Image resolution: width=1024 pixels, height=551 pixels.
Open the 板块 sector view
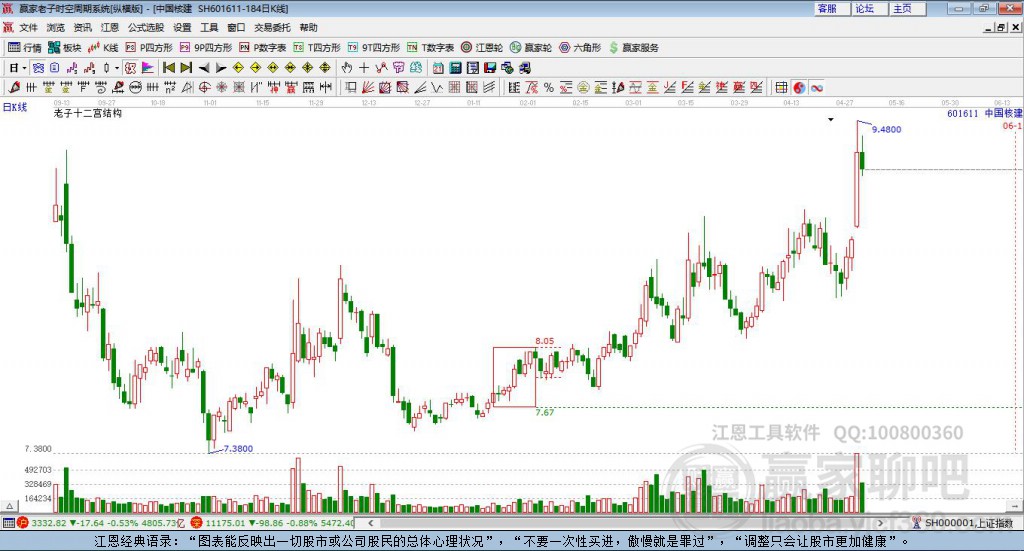click(x=64, y=48)
